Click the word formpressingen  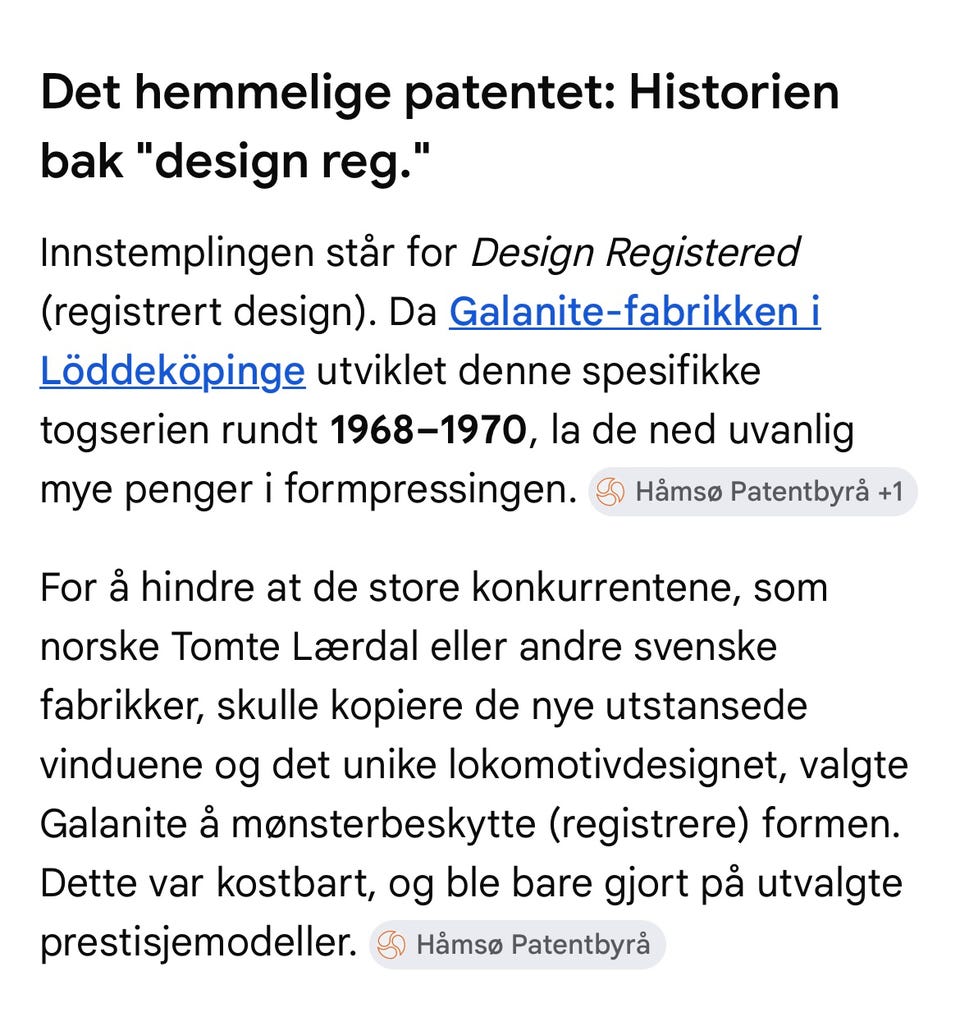(431, 490)
